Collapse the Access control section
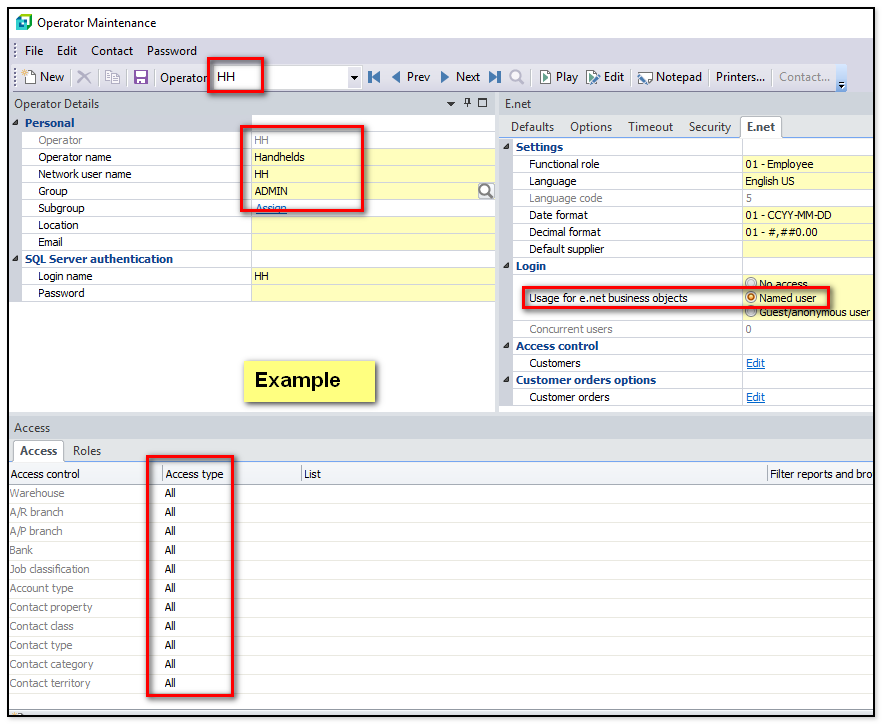 [506, 346]
